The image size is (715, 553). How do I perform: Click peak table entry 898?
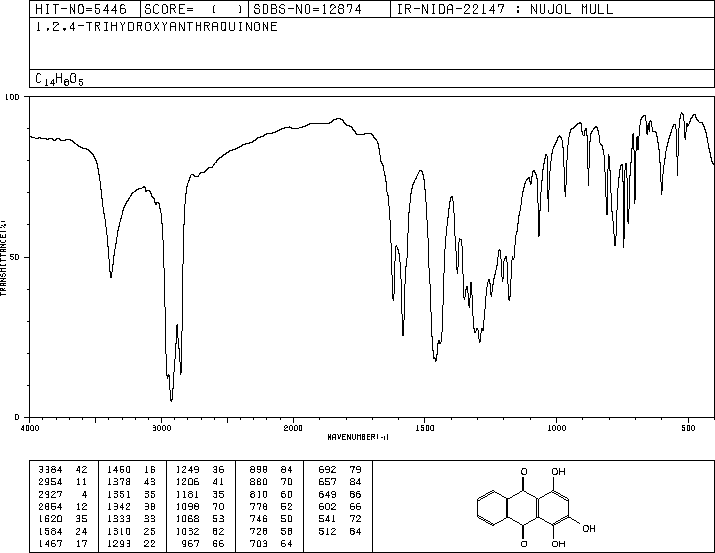click(x=259, y=470)
